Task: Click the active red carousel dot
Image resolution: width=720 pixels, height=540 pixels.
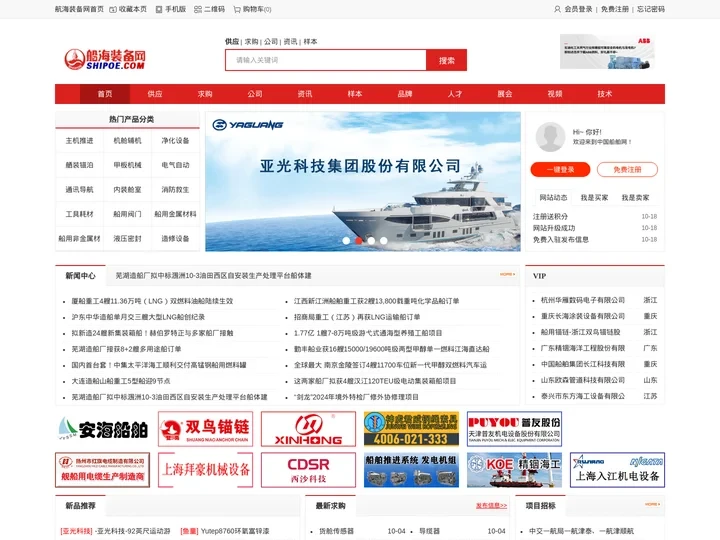Action: pyautogui.click(x=359, y=240)
